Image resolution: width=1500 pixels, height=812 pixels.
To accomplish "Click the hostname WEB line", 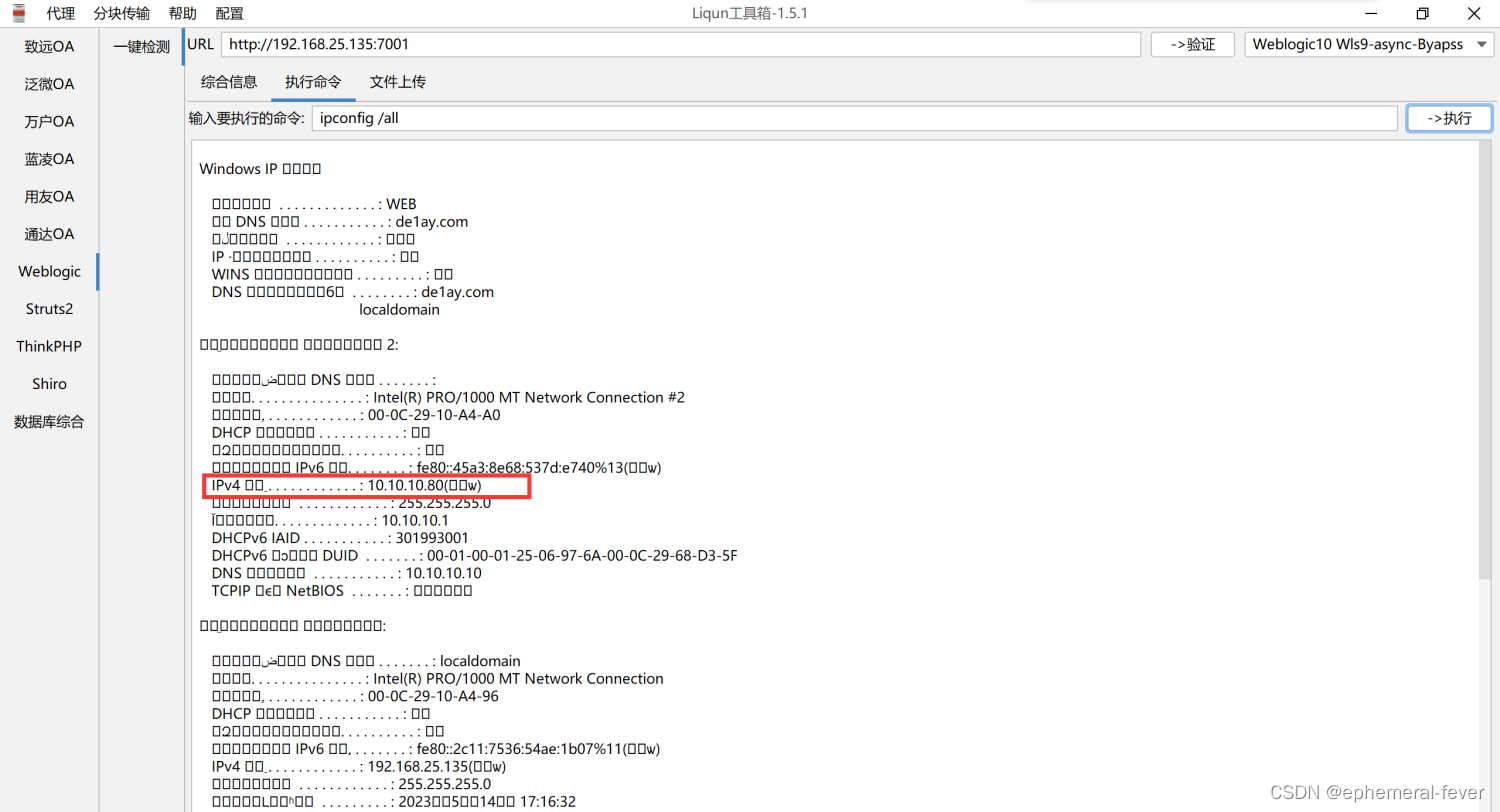I will [314, 204].
